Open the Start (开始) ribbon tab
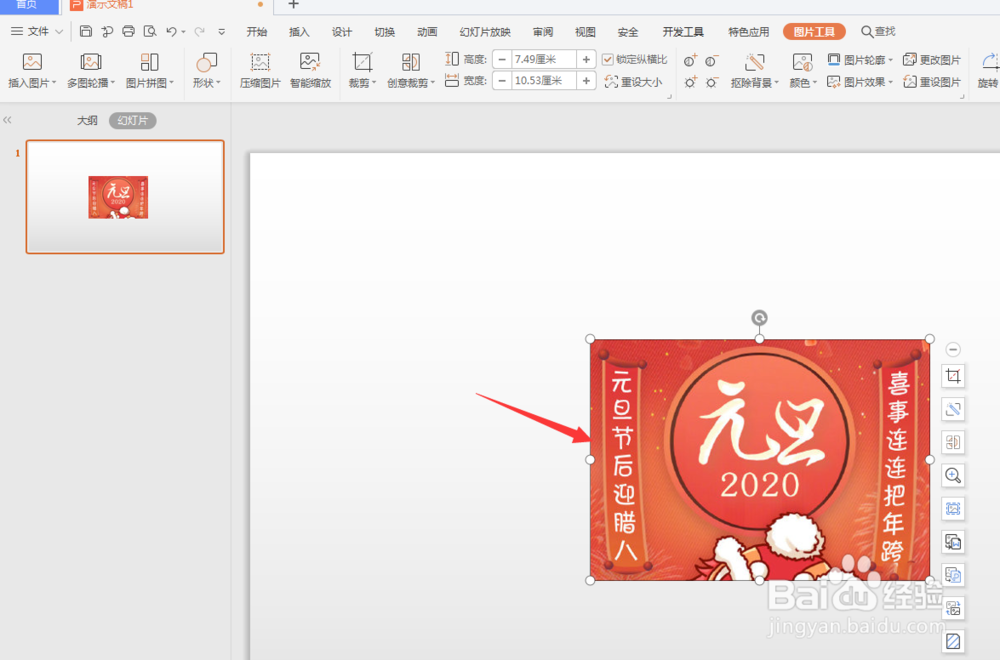 (256, 32)
